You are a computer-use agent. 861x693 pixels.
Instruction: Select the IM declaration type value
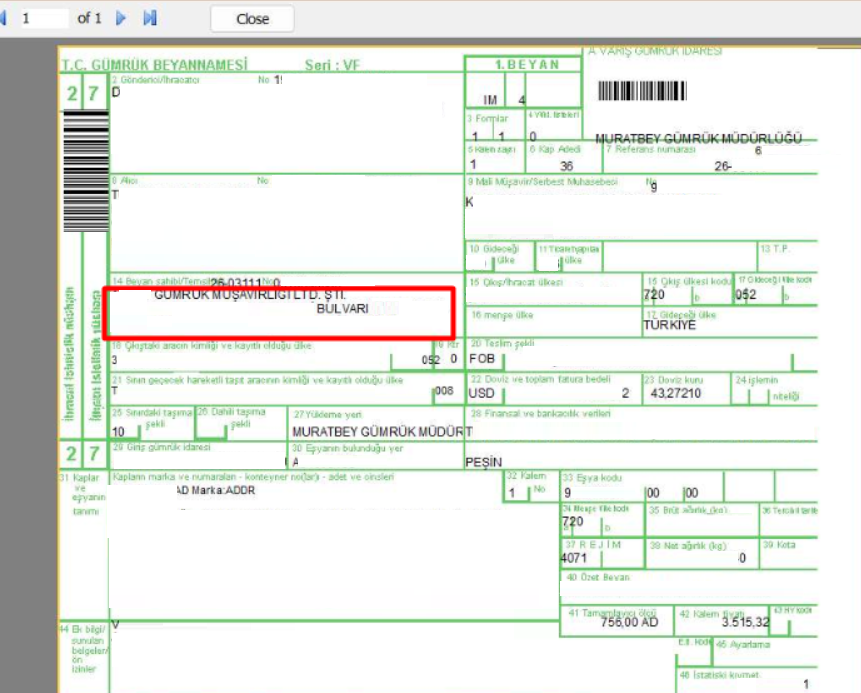(x=490, y=100)
